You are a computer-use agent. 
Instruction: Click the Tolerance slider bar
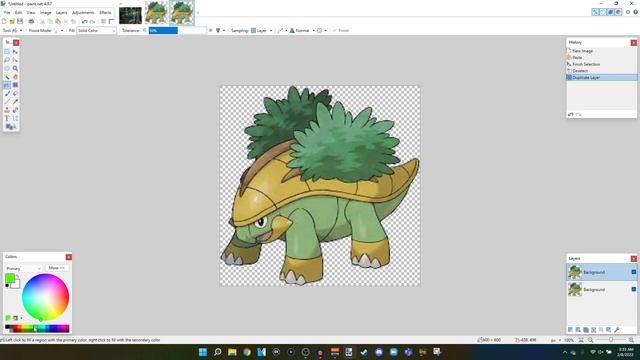[178, 31]
